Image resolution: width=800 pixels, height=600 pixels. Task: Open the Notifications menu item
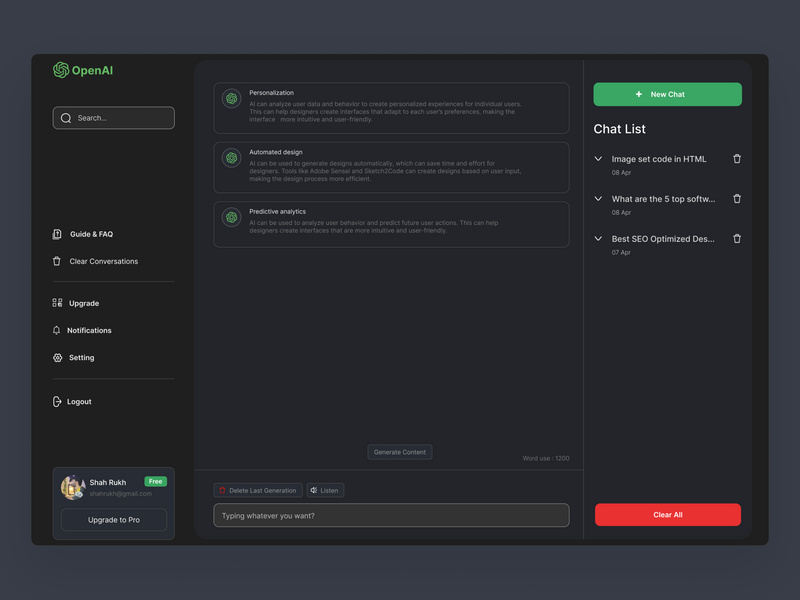coord(89,330)
